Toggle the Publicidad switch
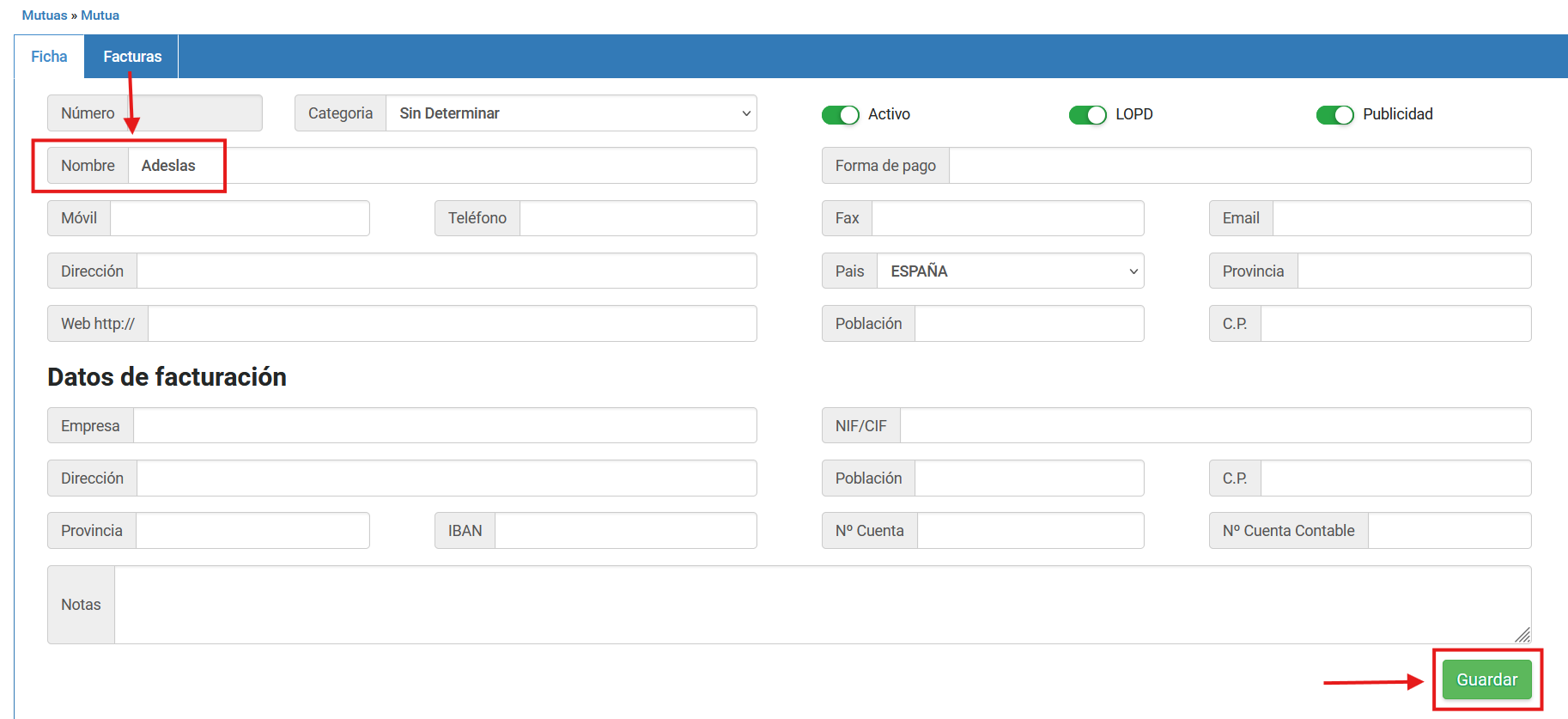 tap(1334, 114)
